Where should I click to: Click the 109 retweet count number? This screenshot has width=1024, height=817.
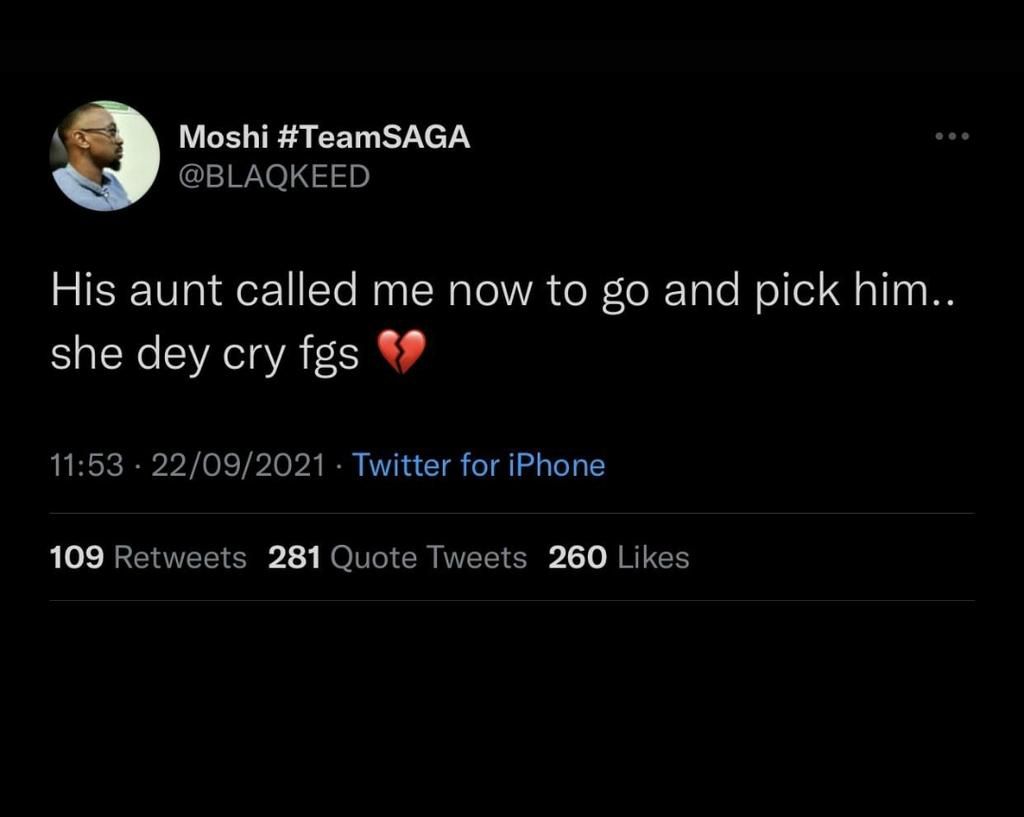[77, 557]
